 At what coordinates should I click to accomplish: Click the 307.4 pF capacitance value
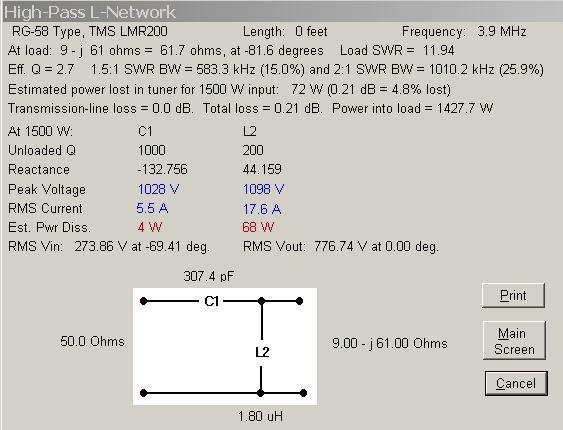[209, 276]
